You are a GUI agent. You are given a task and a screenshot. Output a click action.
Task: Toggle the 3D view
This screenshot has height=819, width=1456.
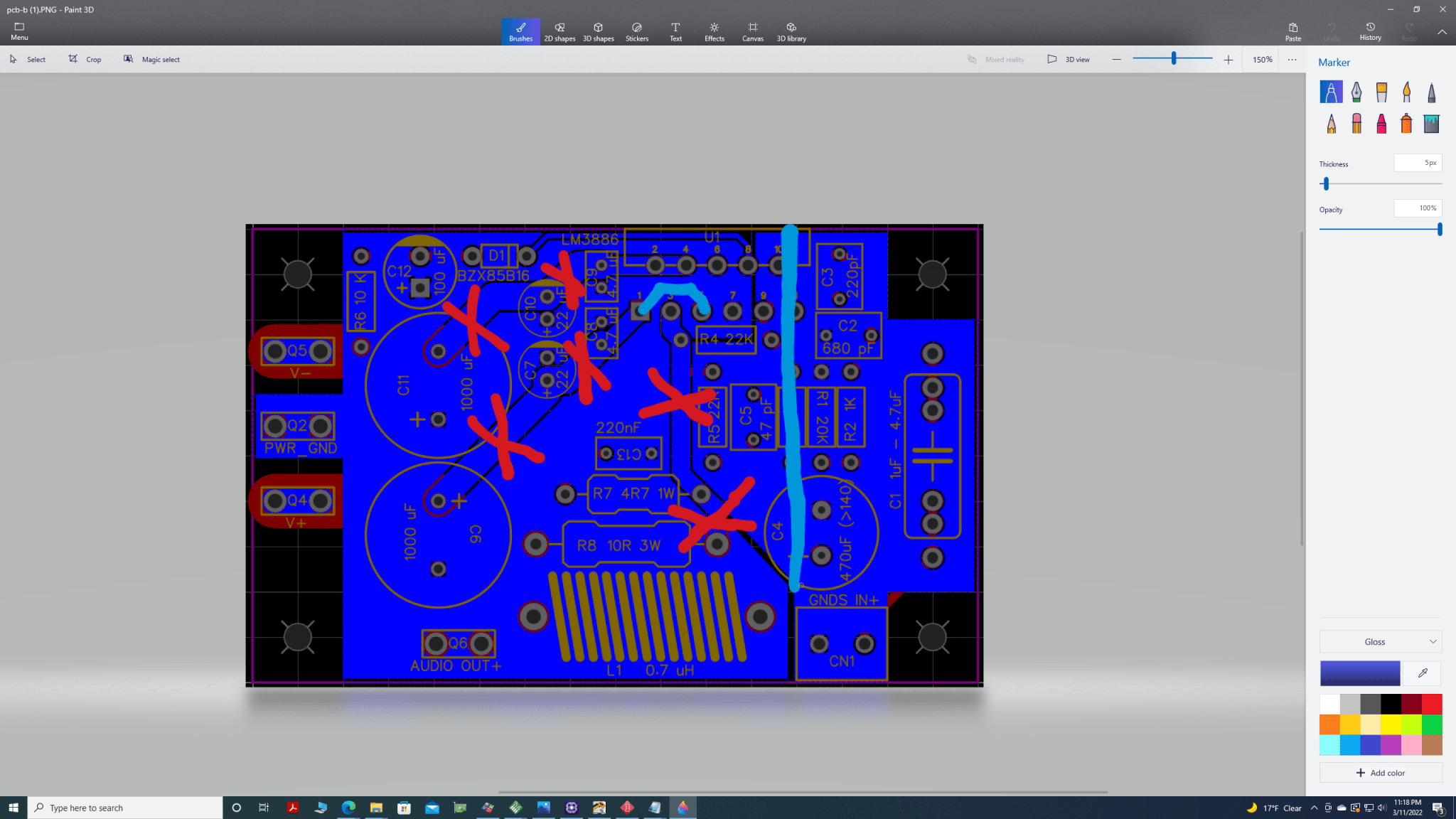tap(1069, 59)
